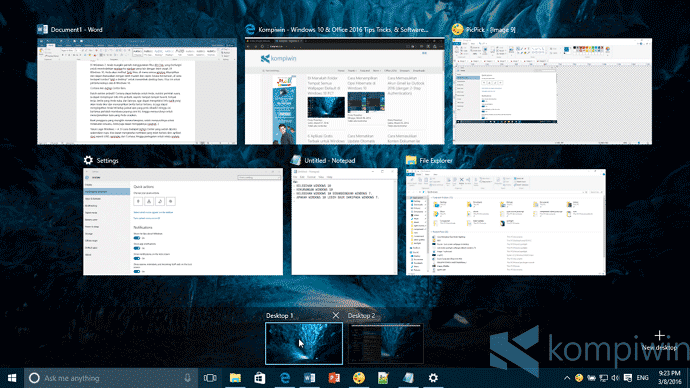
Task: Open the network tray icon
Action: coord(604,378)
